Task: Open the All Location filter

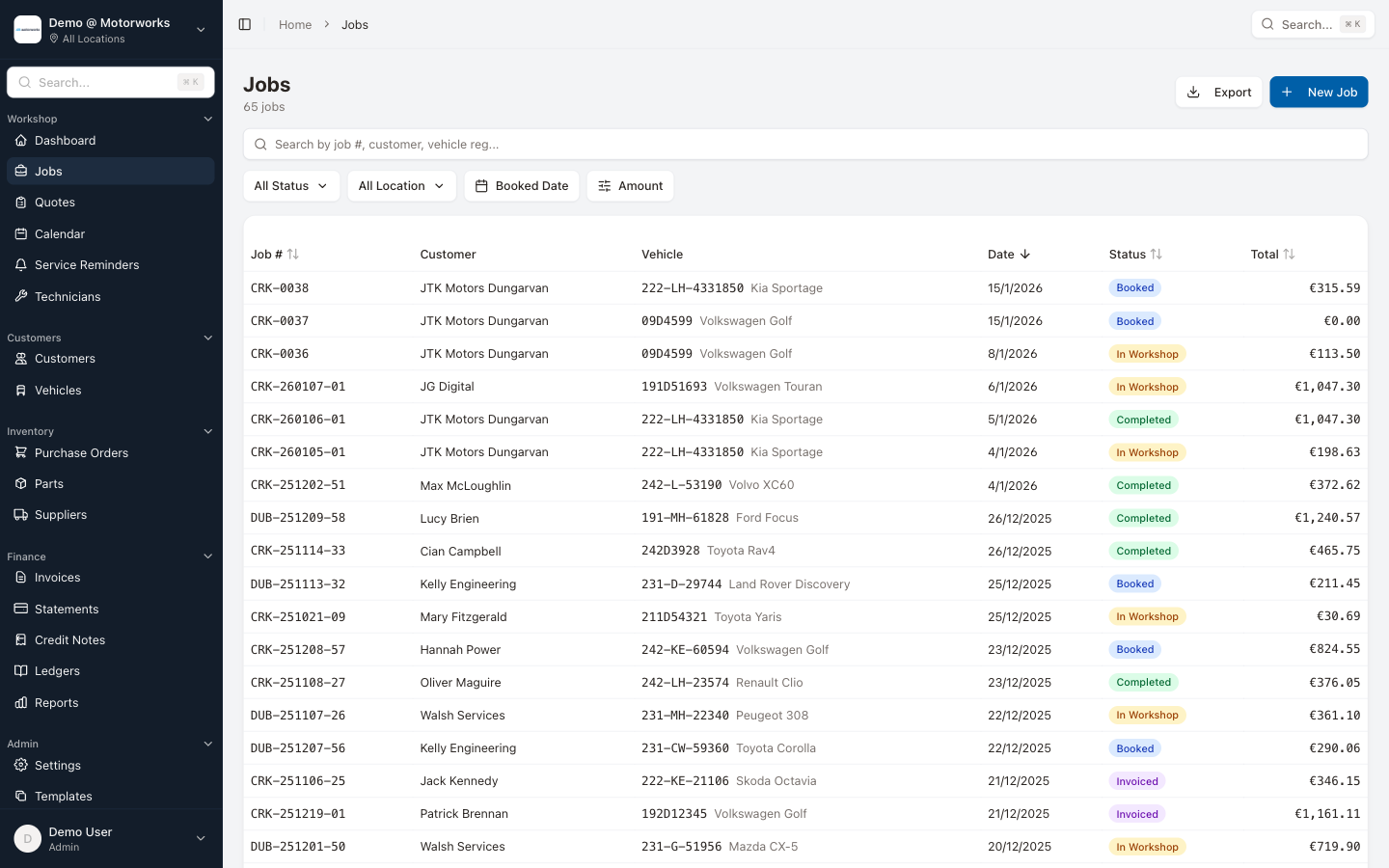Action: pos(401,185)
